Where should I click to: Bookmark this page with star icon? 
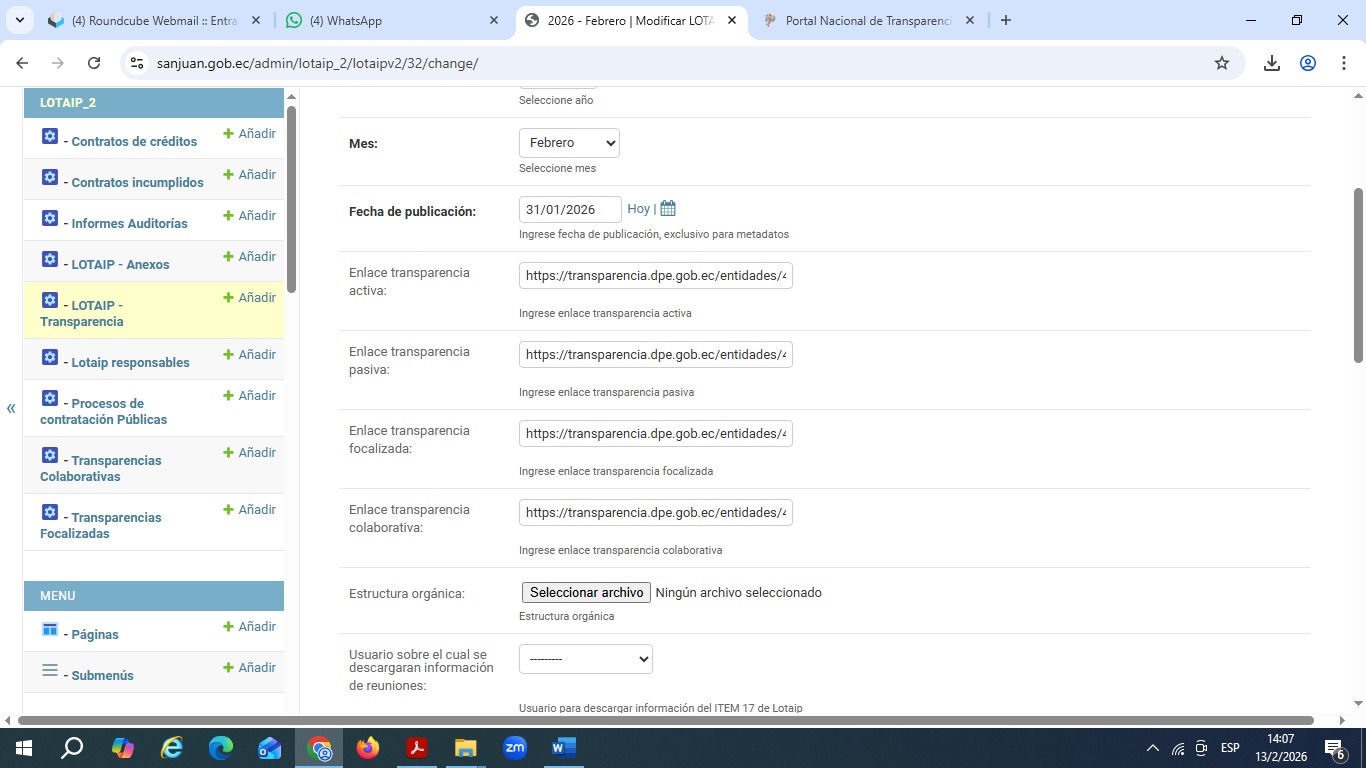(1221, 63)
